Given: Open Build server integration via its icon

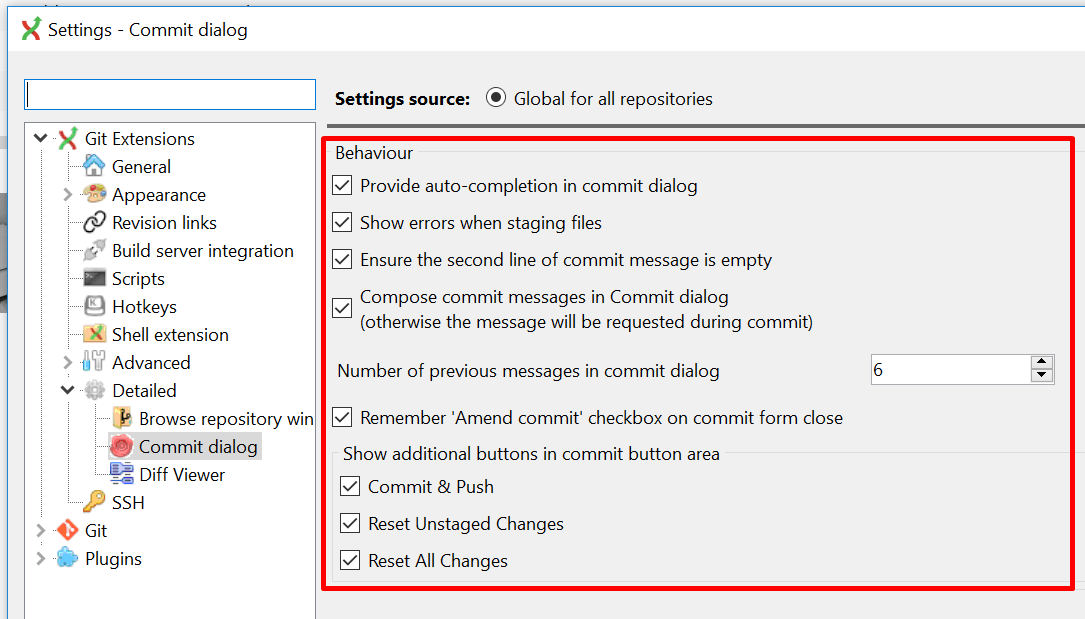Looking at the screenshot, I should point(92,250).
